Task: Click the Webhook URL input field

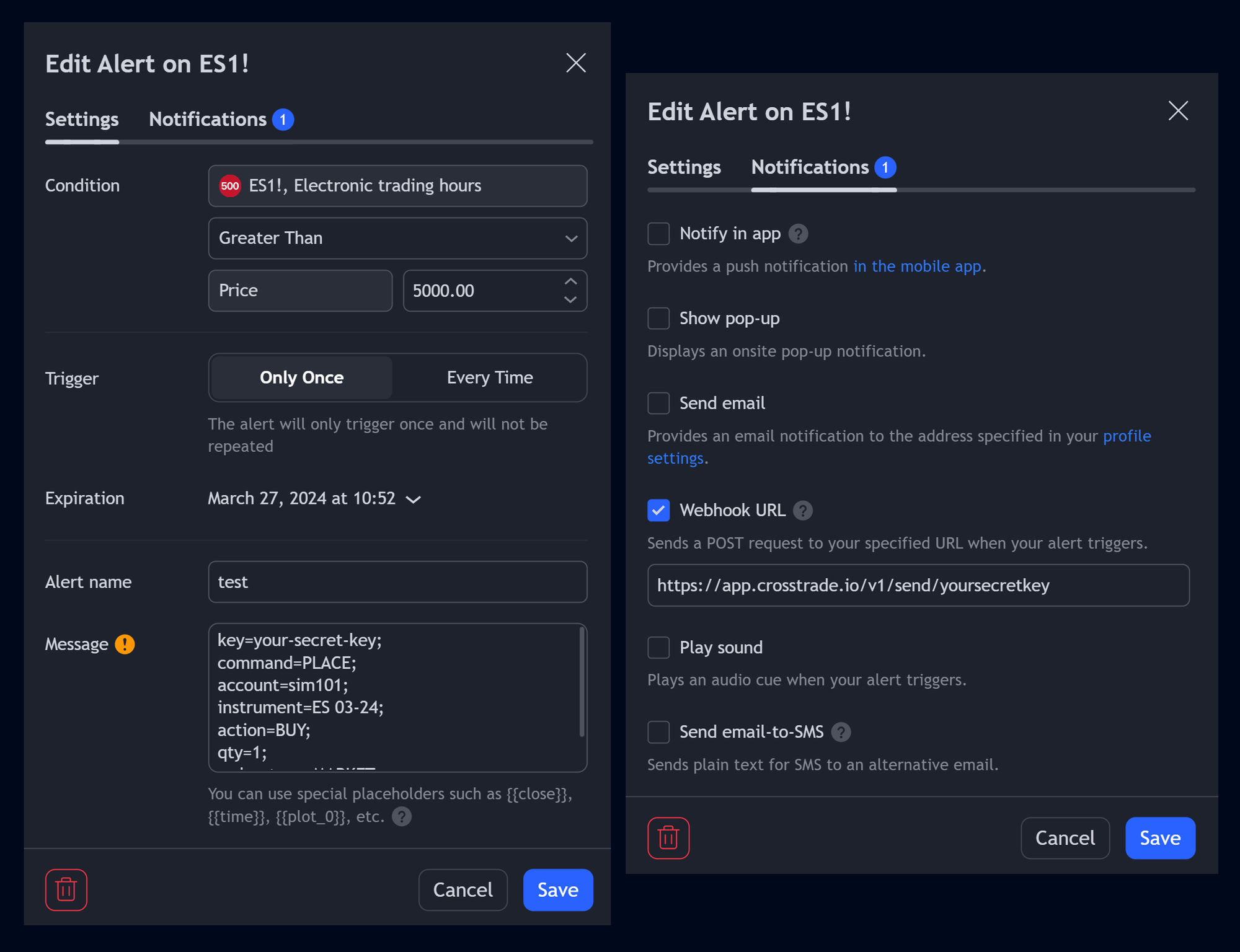Action: [x=918, y=585]
